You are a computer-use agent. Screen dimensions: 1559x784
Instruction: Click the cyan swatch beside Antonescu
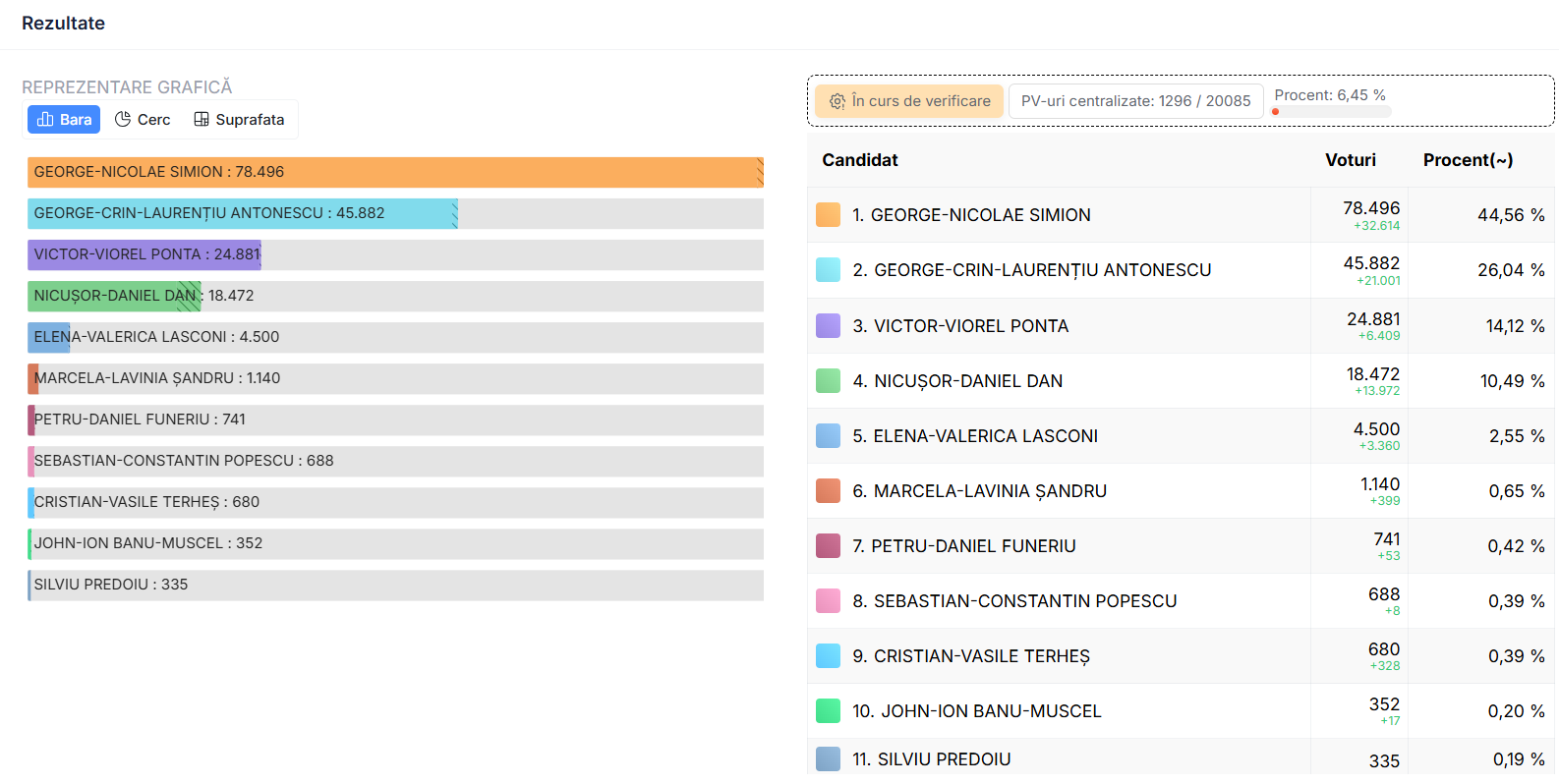[828, 270]
